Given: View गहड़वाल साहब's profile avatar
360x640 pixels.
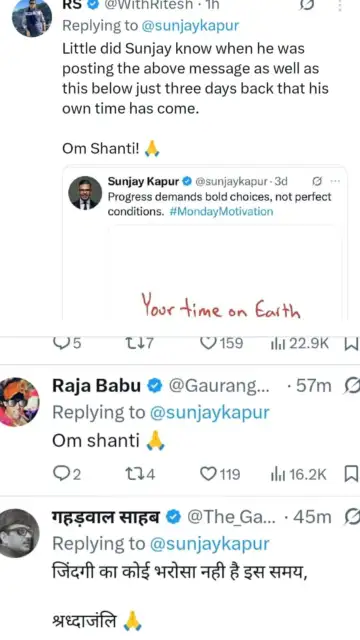Looking at the screenshot, I should (19, 533).
